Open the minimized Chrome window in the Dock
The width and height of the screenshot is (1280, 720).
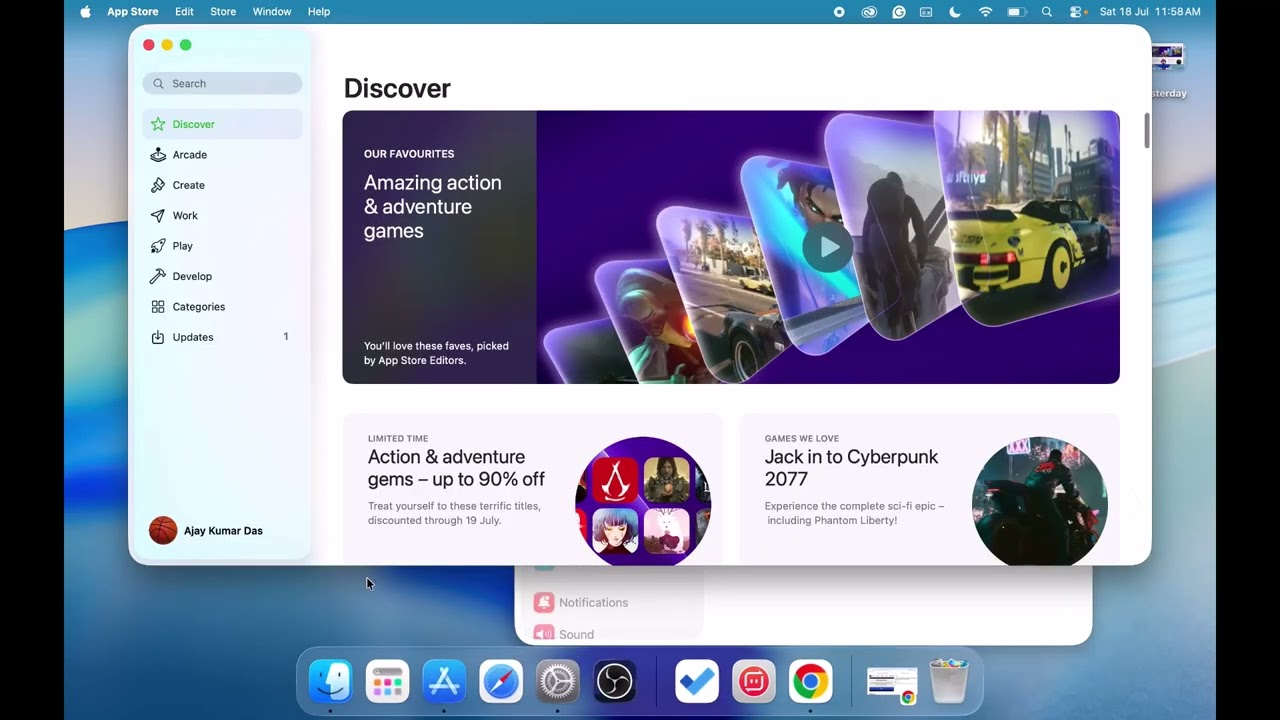[892, 685]
